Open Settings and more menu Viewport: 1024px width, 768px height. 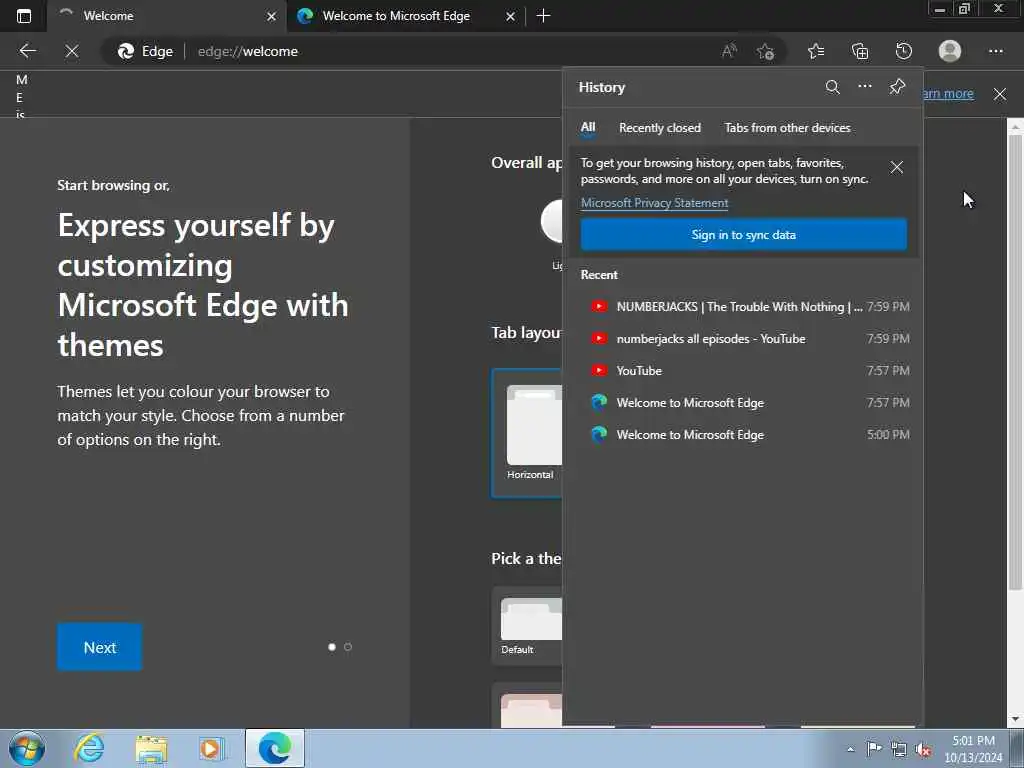[995, 51]
